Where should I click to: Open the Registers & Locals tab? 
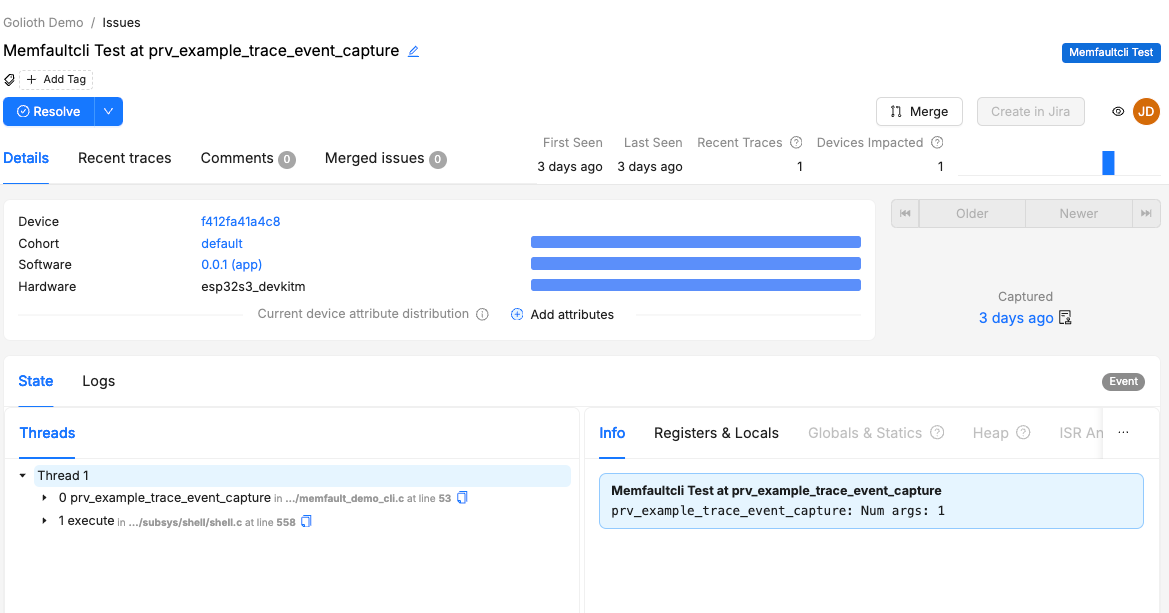[716, 432]
